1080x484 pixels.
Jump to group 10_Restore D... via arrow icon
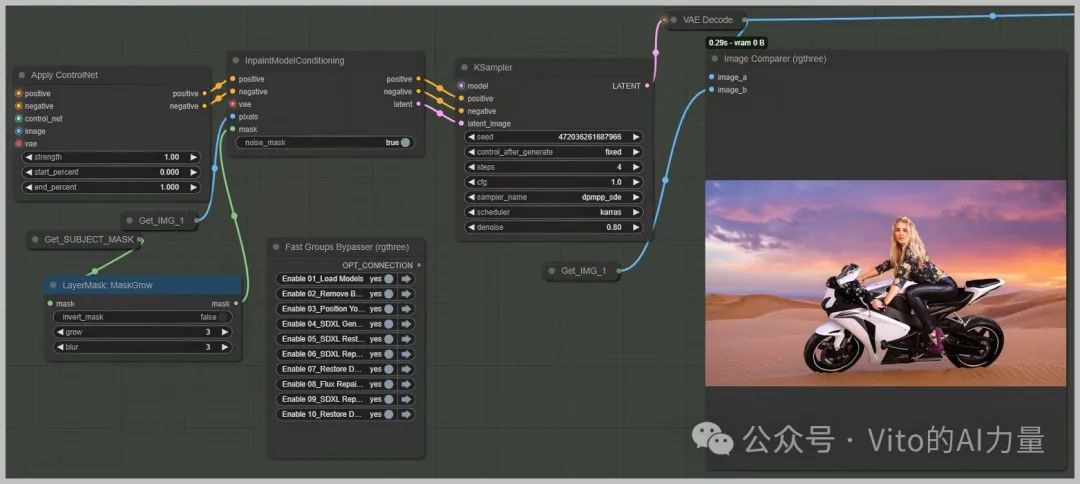click(x=406, y=414)
